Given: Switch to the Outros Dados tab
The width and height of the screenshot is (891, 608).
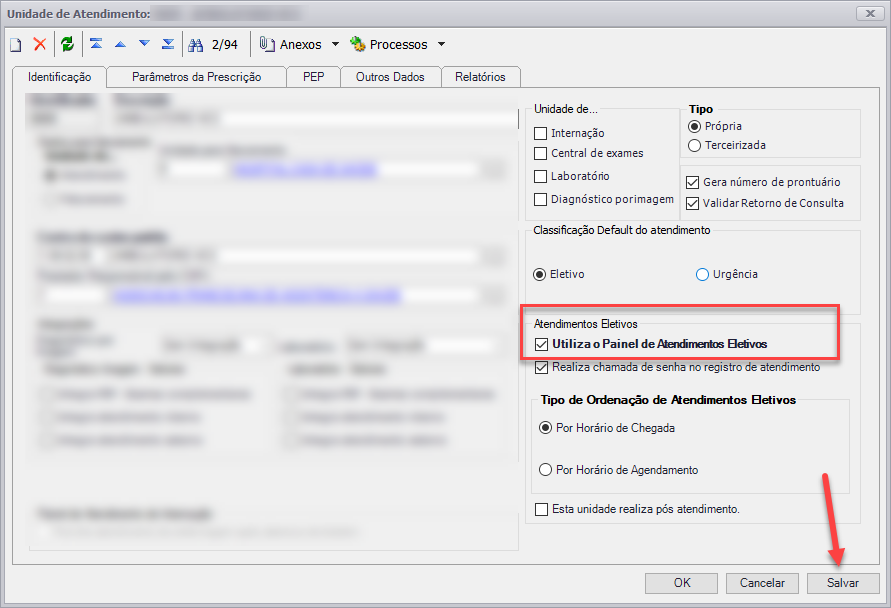Looking at the screenshot, I should click(390, 77).
